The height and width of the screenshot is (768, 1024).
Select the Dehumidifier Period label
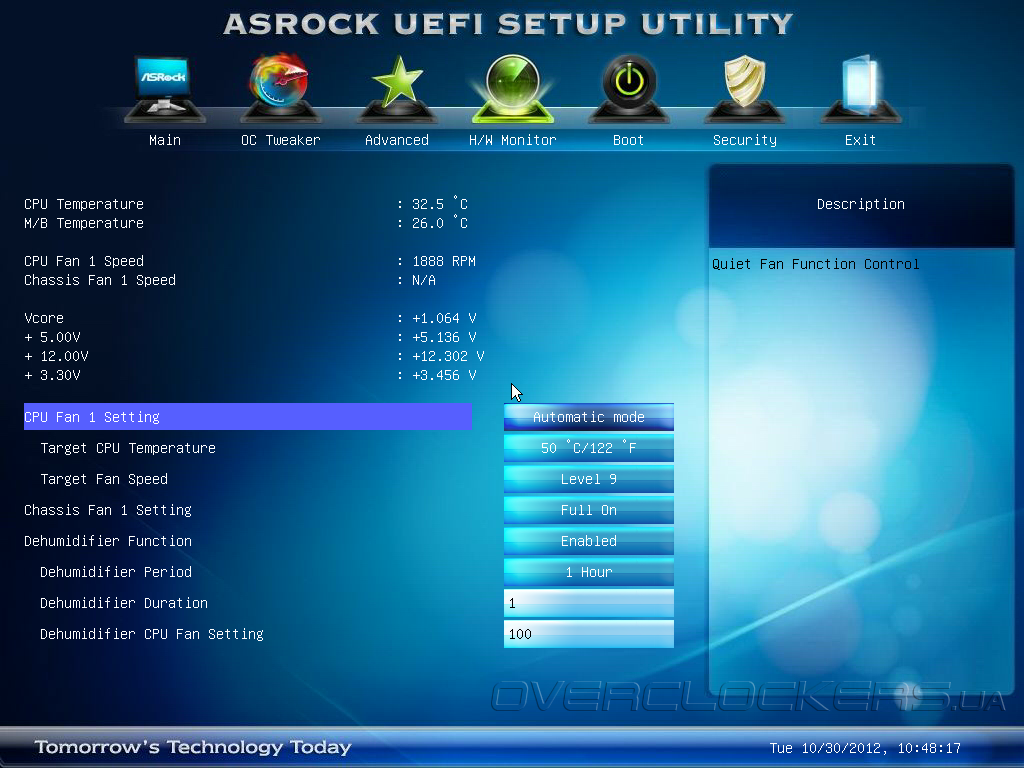[116, 572]
